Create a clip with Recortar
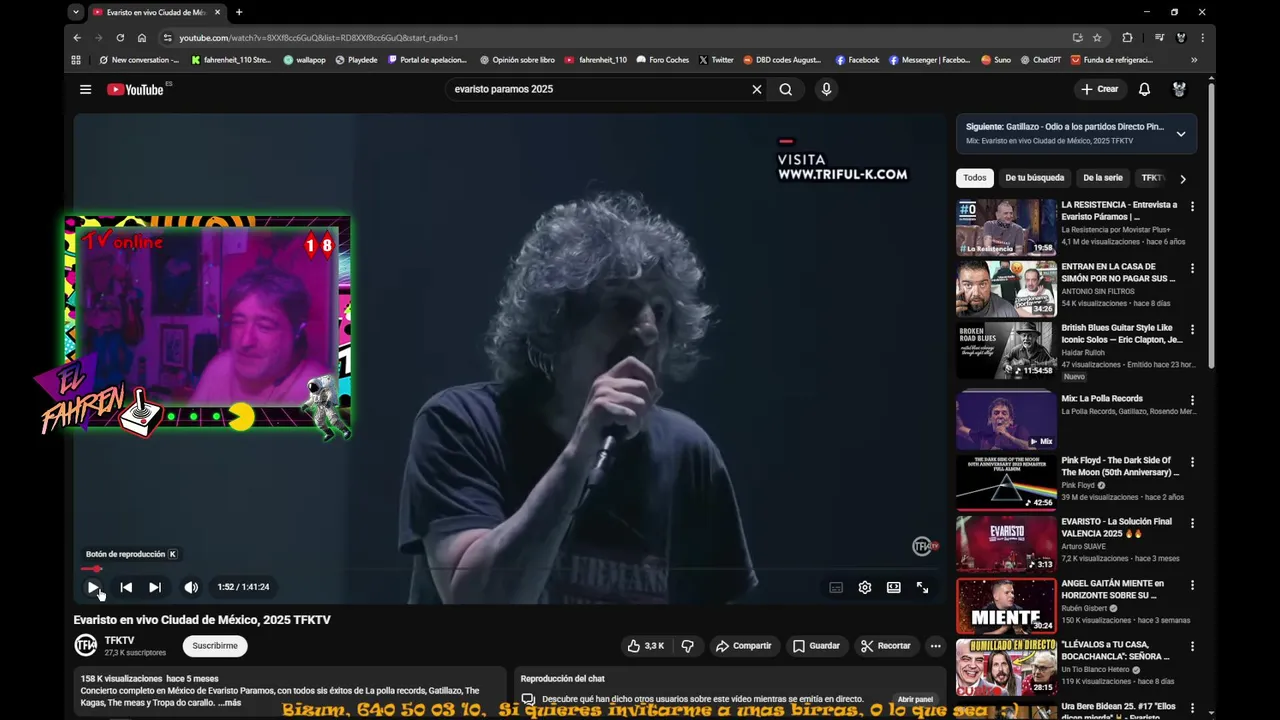This screenshot has width=1280, height=720. (886, 646)
